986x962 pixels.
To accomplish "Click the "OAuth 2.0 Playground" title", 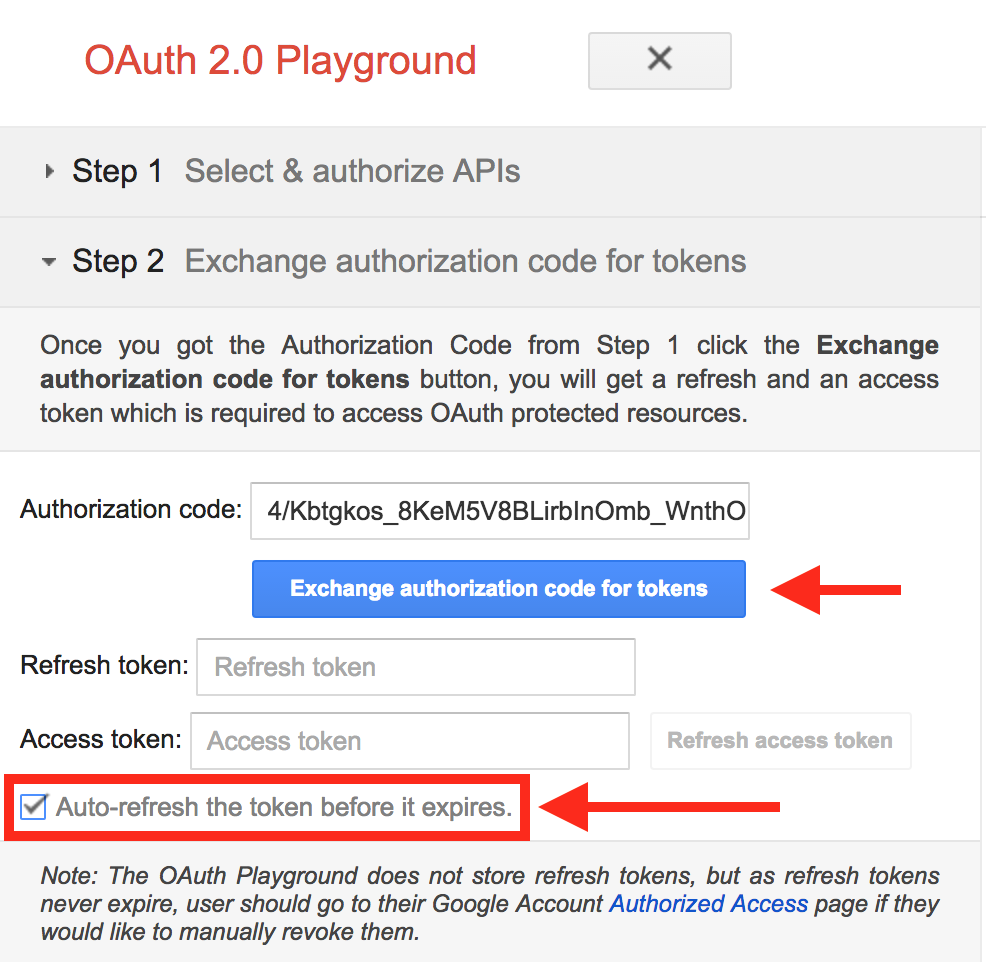I will pyautogui.click(x=281, y=60).
